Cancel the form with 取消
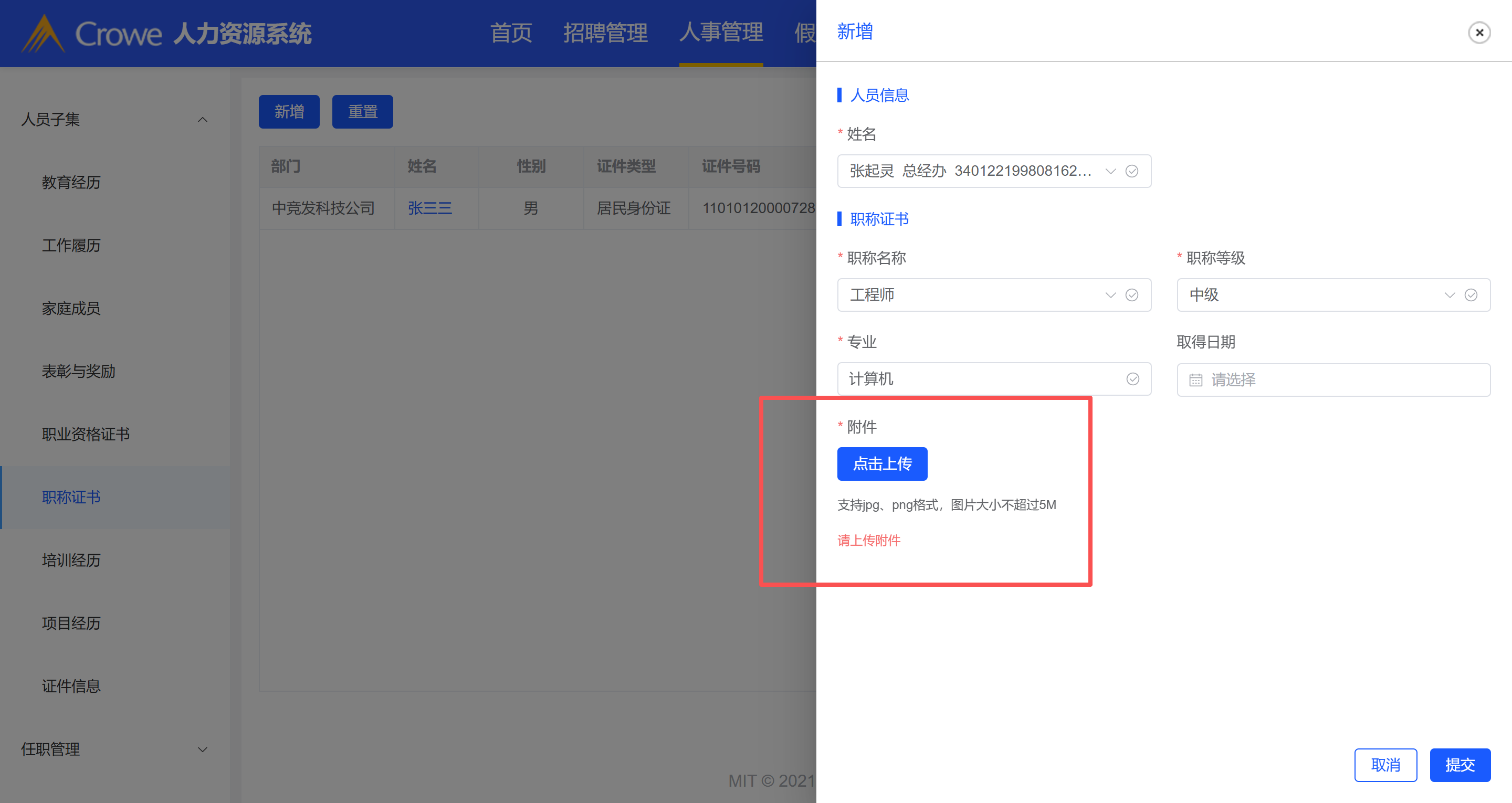1512x803 pixels. [1385, 764]
